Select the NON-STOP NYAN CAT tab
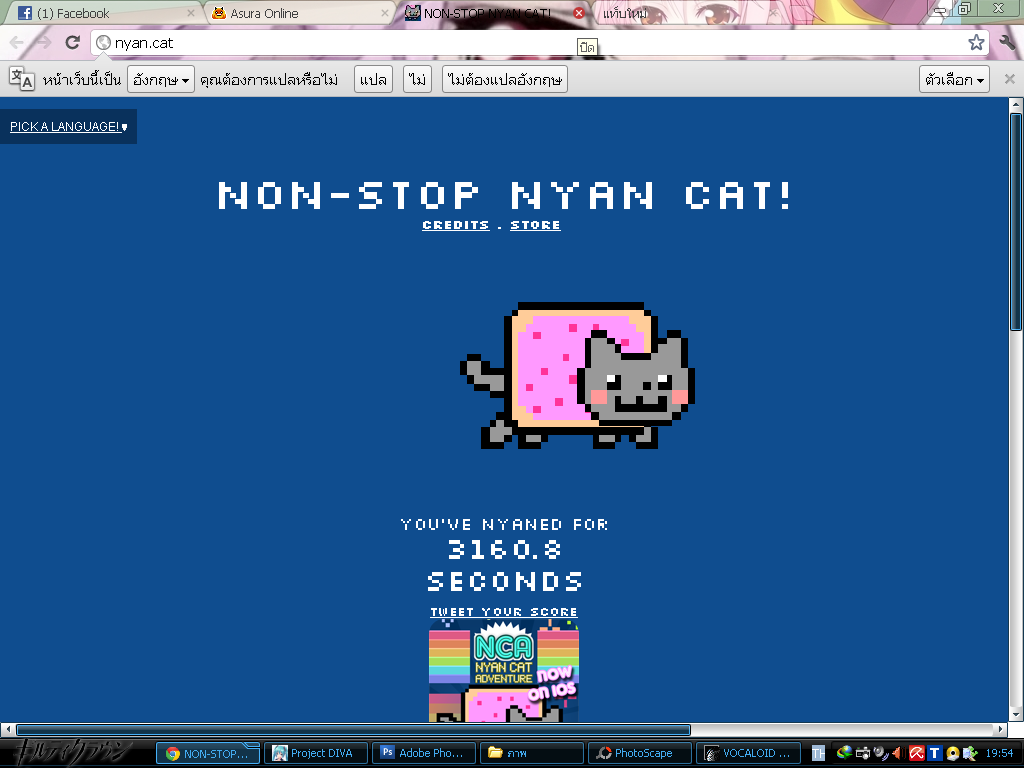 (493, 13)
